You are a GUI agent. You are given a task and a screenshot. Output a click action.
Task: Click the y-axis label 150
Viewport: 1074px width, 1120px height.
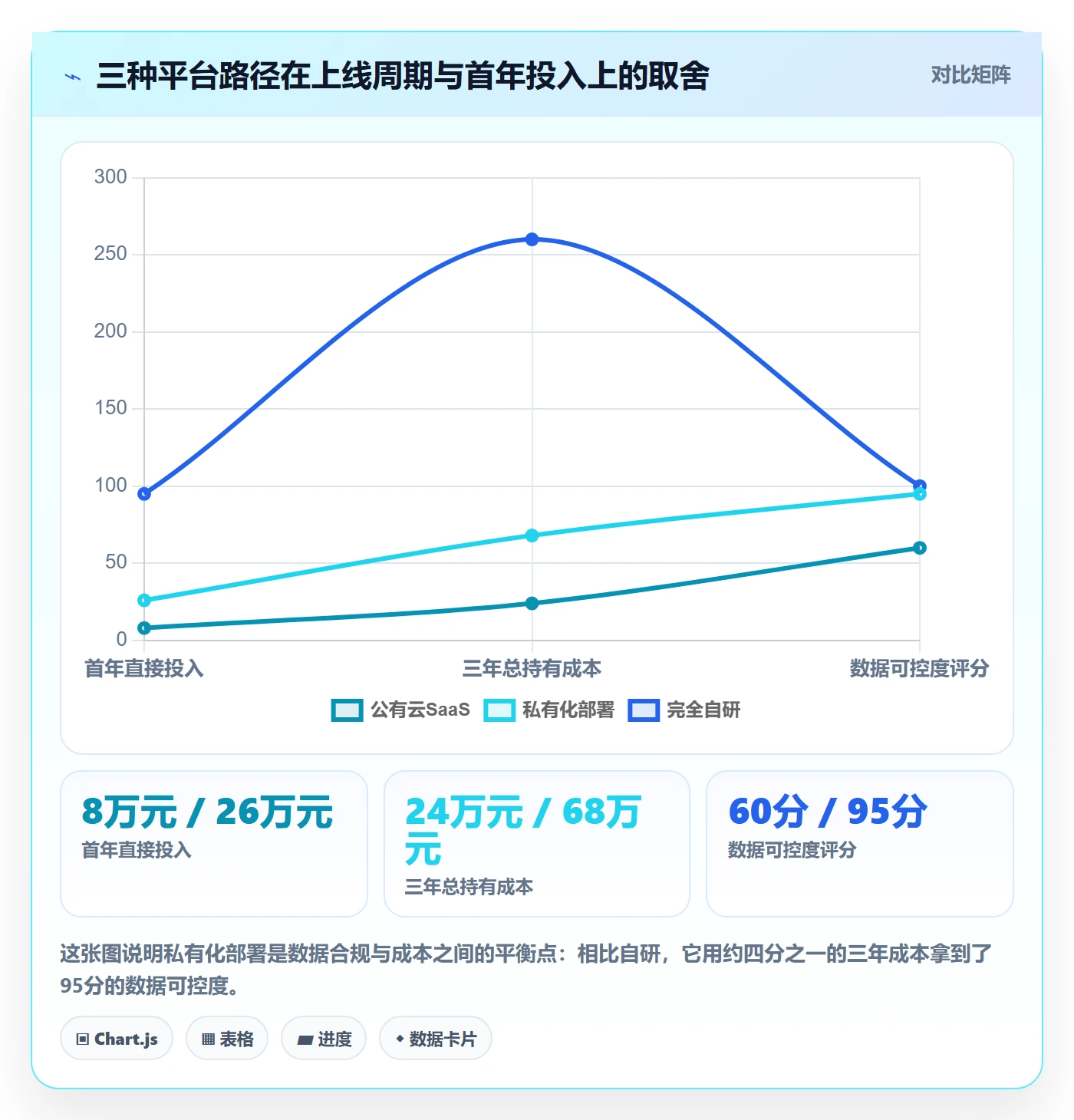[x=110, y=408]
